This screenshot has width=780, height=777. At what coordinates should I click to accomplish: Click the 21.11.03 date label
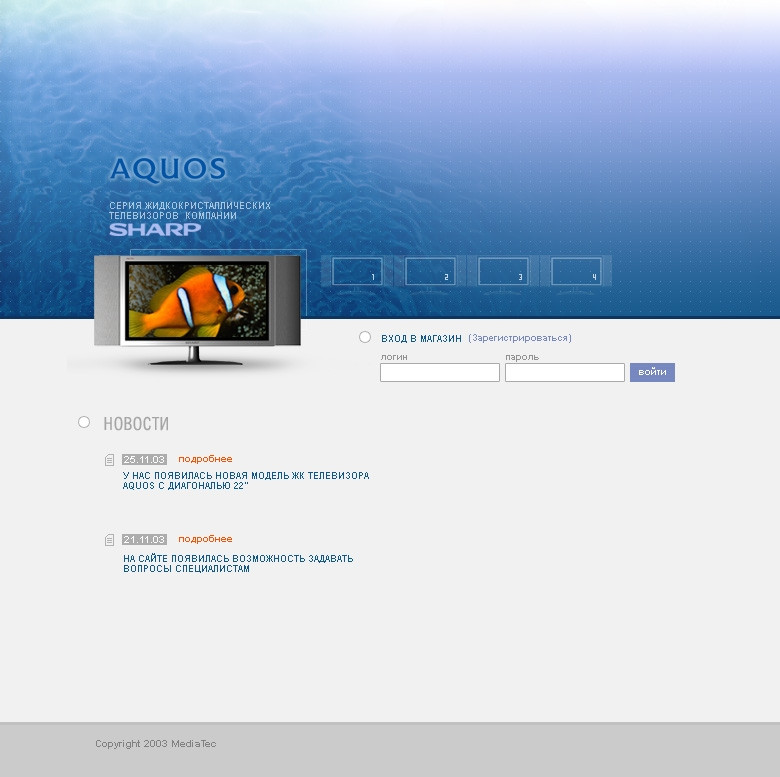pyautogui.click(x=144, y=540)
